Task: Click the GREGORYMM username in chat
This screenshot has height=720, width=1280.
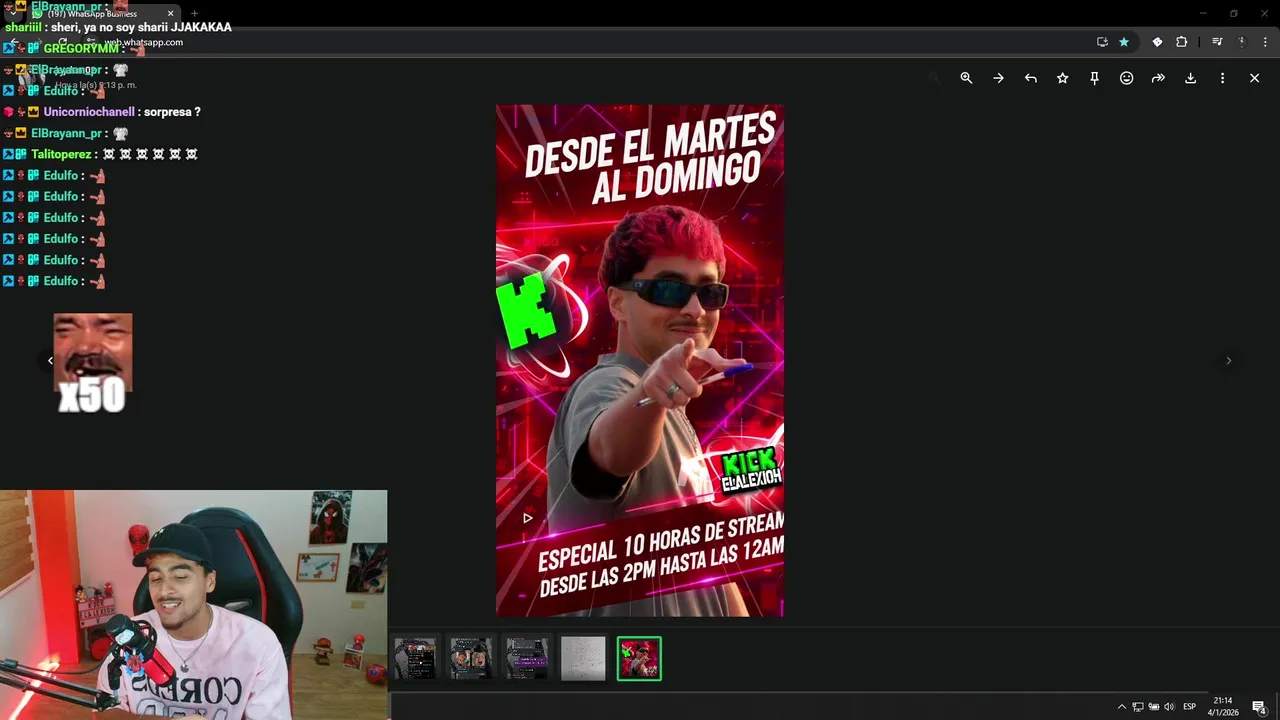Action: [x=81, y=48]
